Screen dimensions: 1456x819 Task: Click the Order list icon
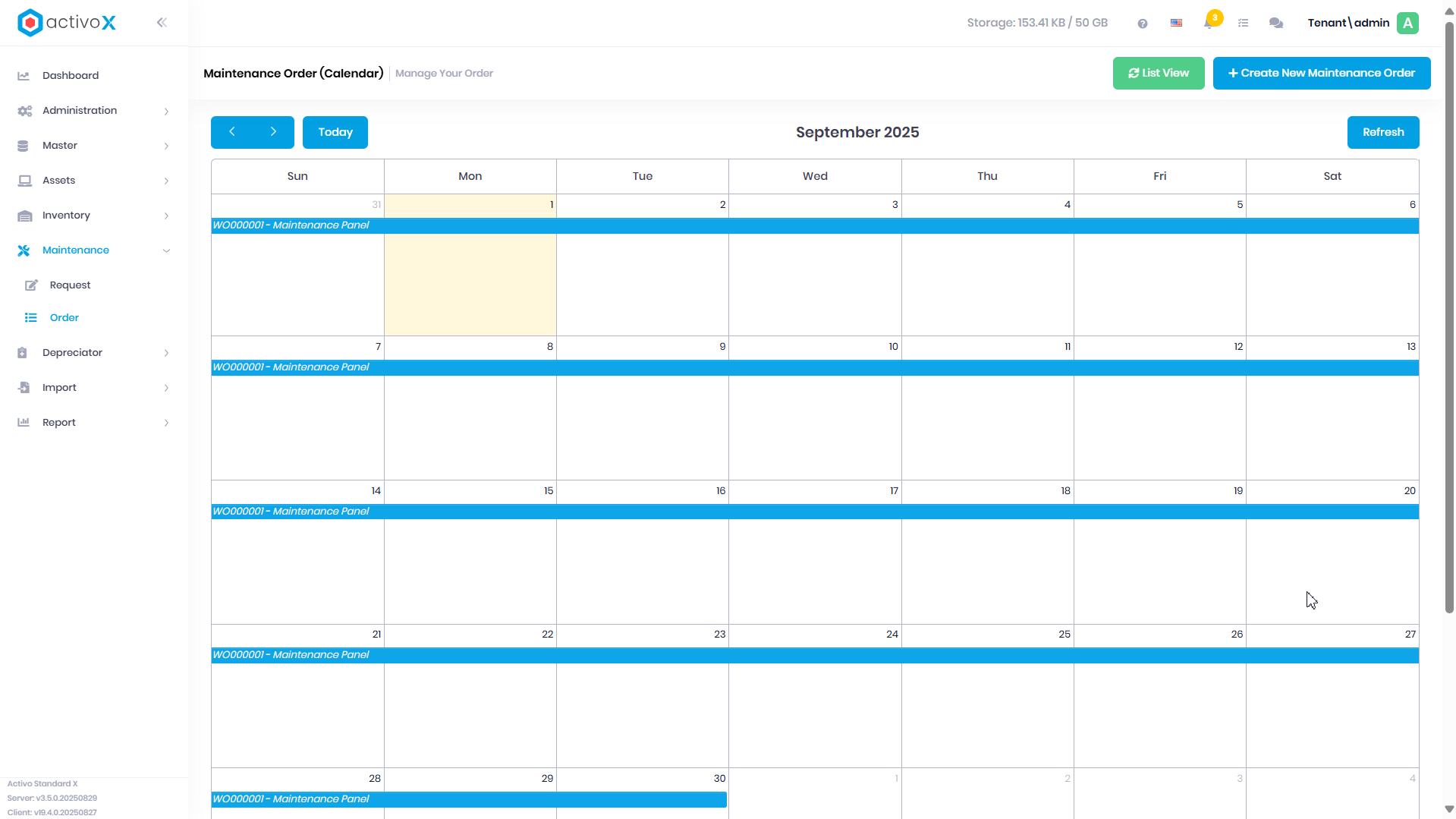[x=30, y=318]
